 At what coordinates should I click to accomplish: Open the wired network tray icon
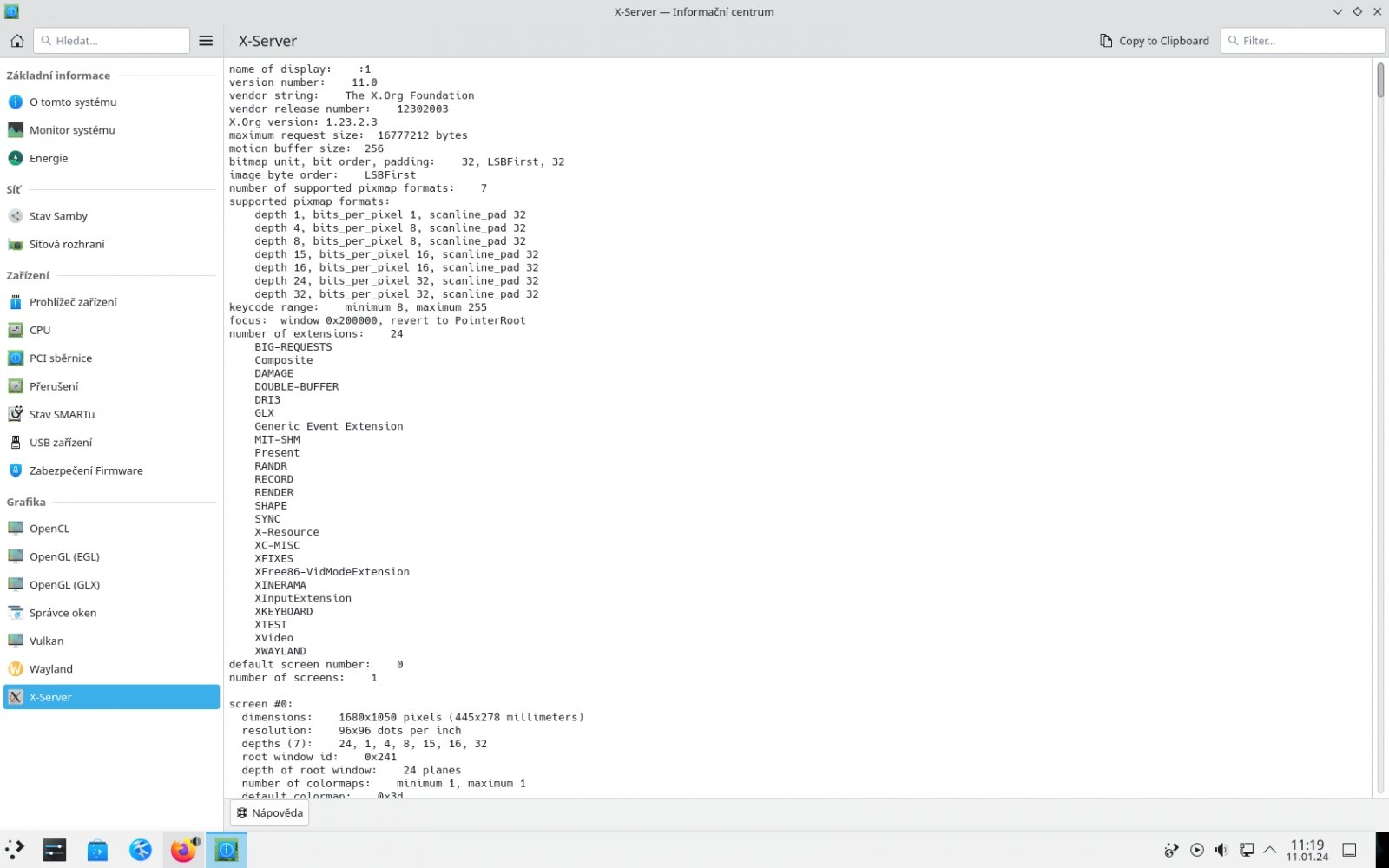(x=1246, y=850)
